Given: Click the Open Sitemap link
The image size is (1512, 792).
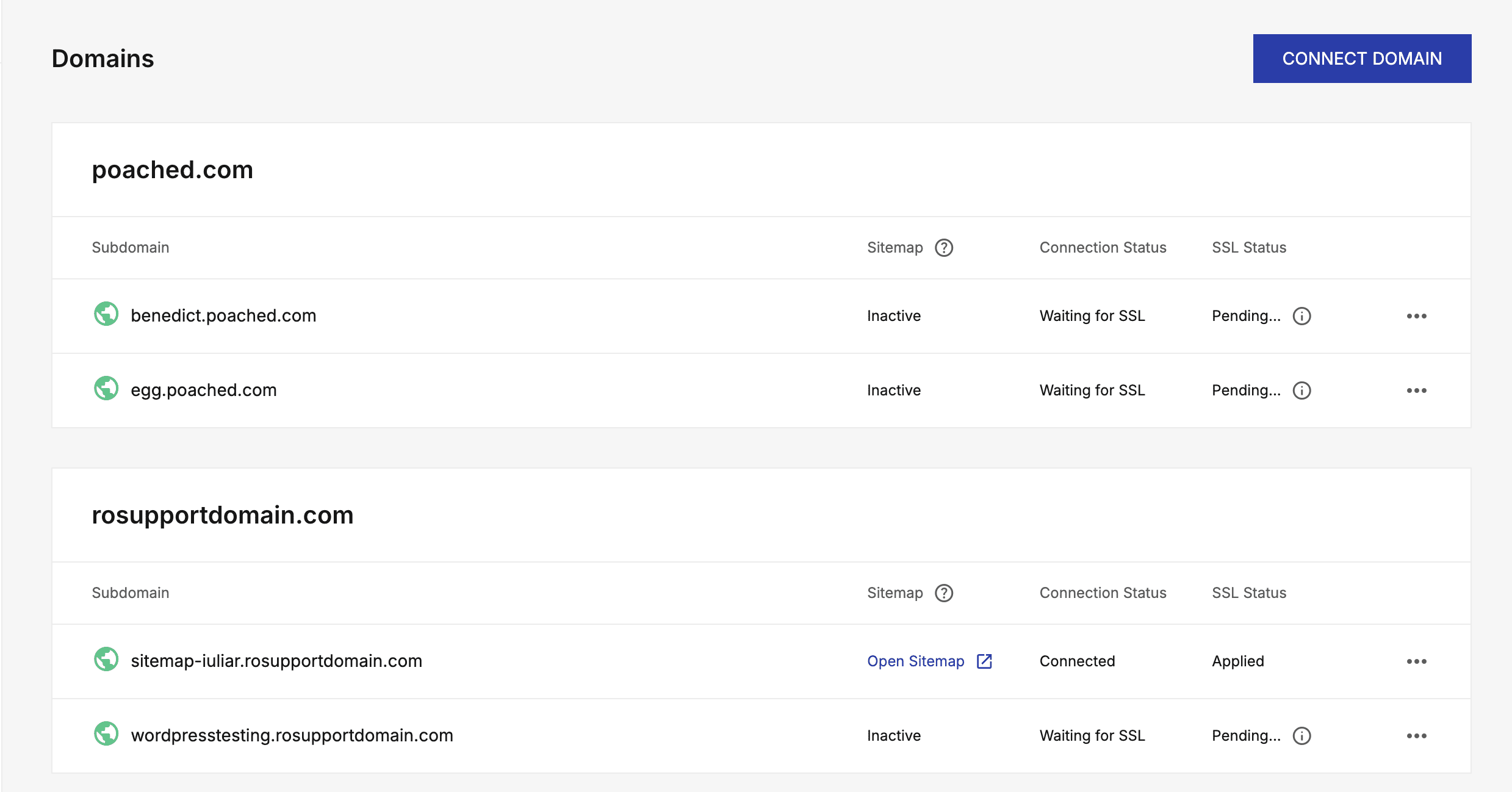Looking at the screenshot, I should [x=915, y=661].
